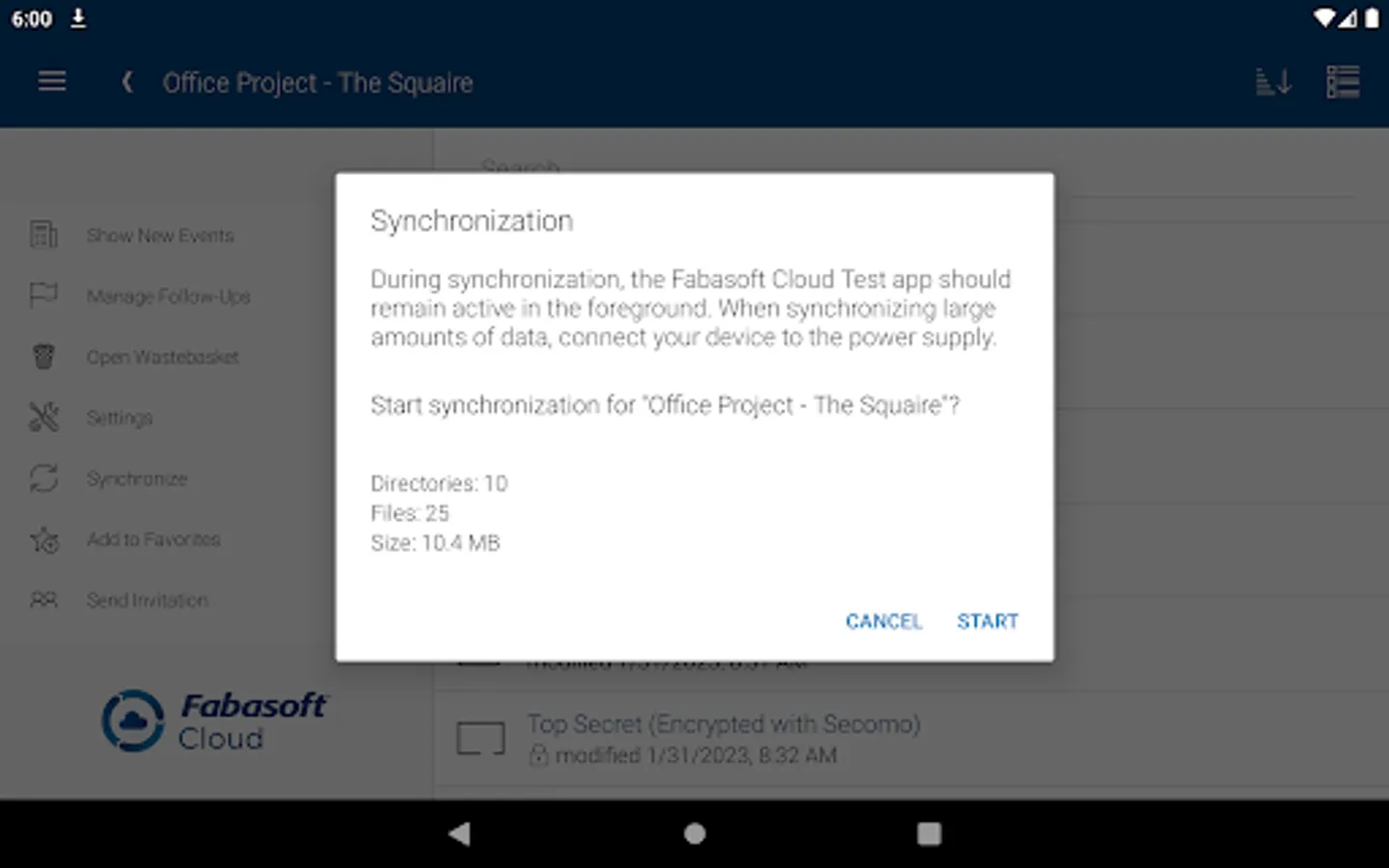
Task: Click the Fabasoft Cloud logo
Action: click(214, 720)
